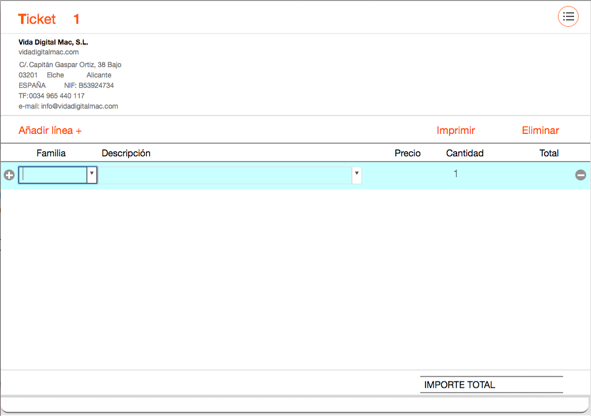Click the minus circle icon to remove line
This screenshot has height=416, width=591.
point(580,175)
